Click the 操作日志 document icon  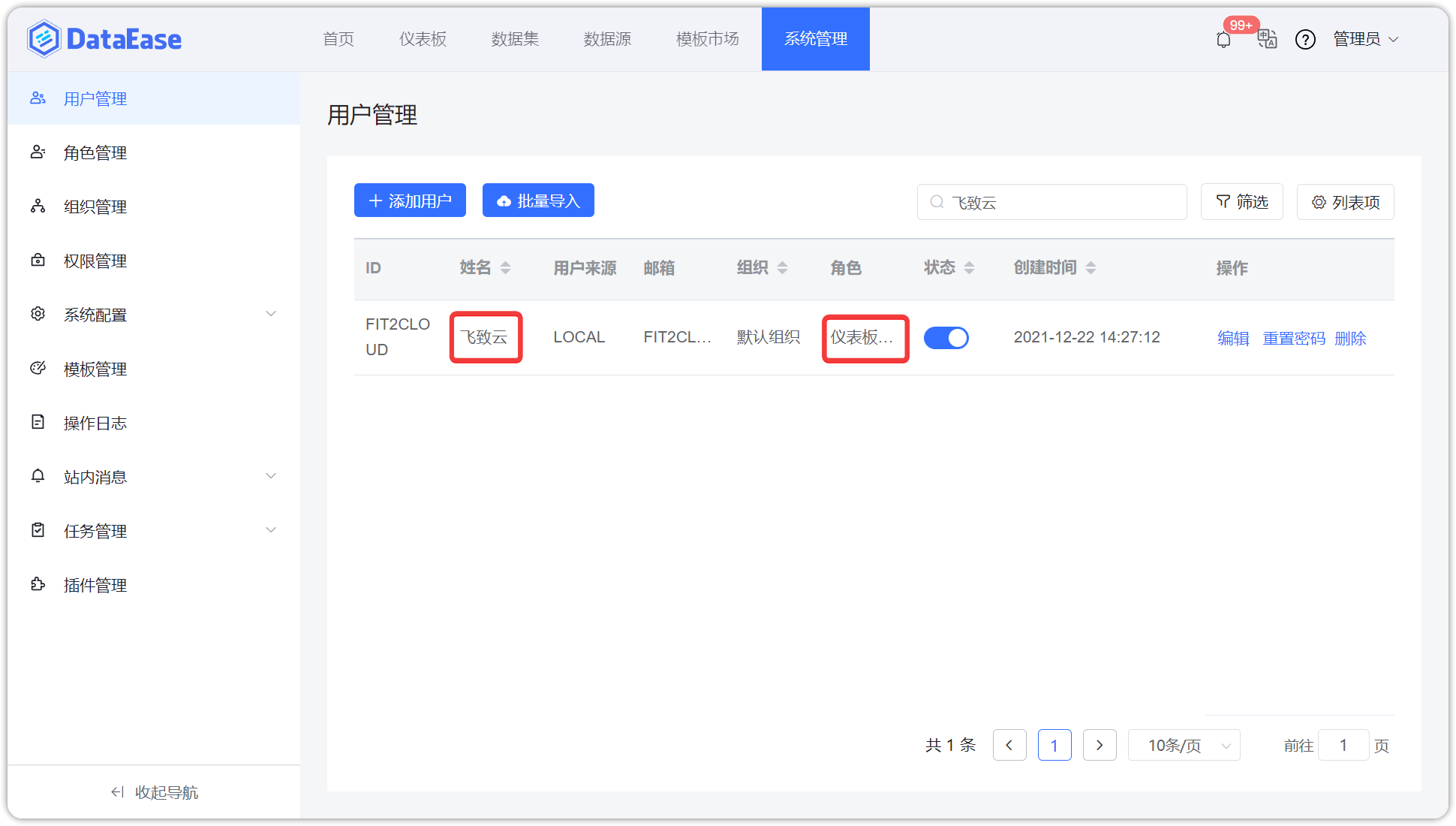click(x=38, y=422)
